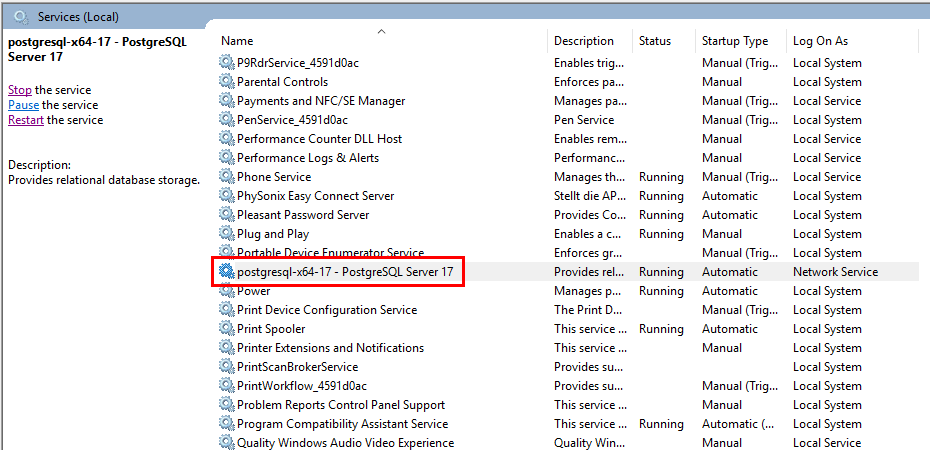Restart the service using the Restart link

(x=26, y=120)
